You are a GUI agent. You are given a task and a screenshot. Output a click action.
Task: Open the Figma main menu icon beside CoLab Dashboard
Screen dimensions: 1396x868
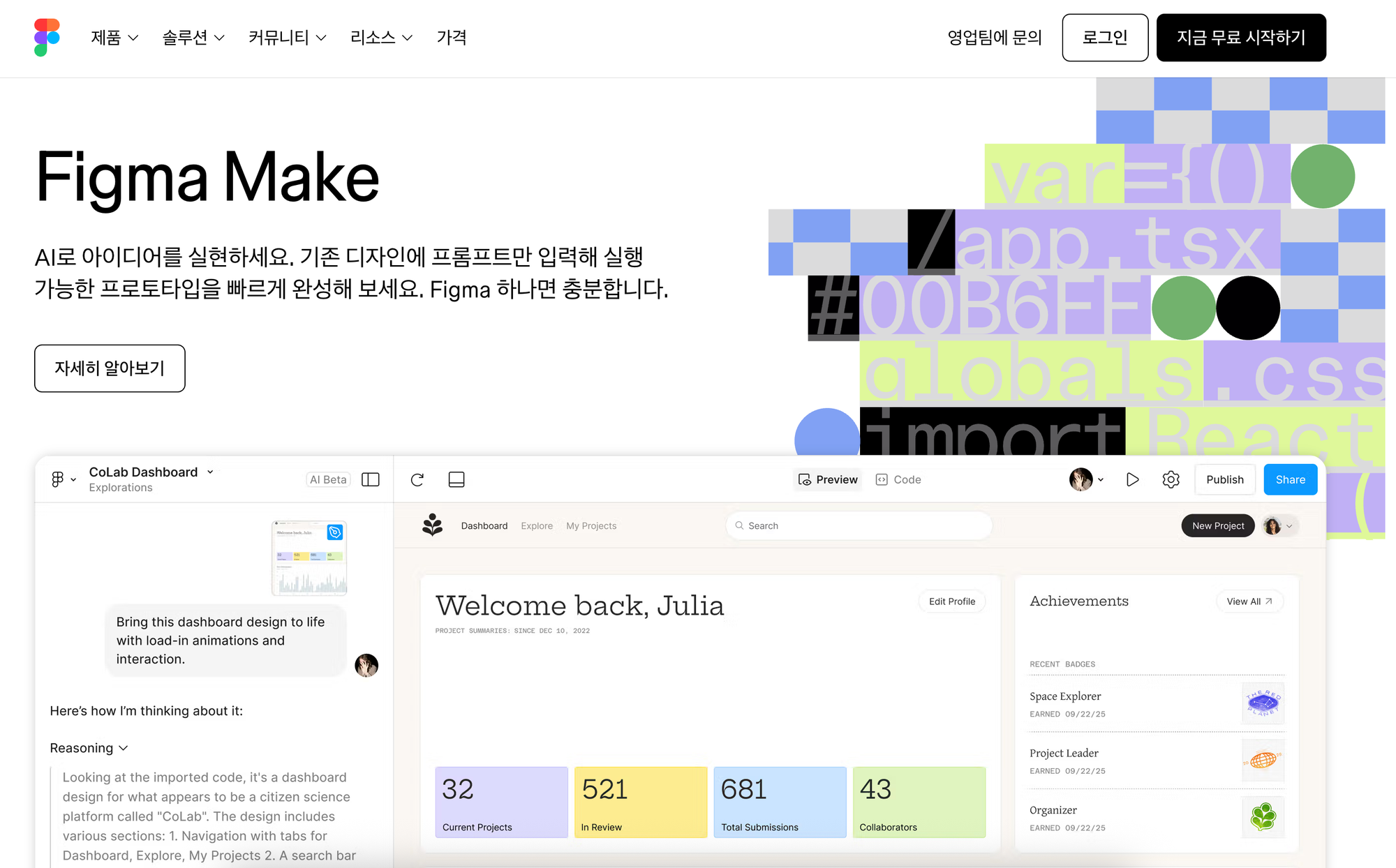pos(58,479)
